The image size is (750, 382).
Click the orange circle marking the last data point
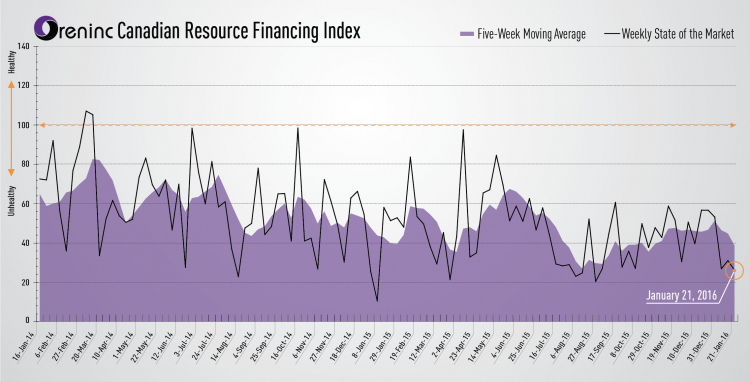coord(734,271)
